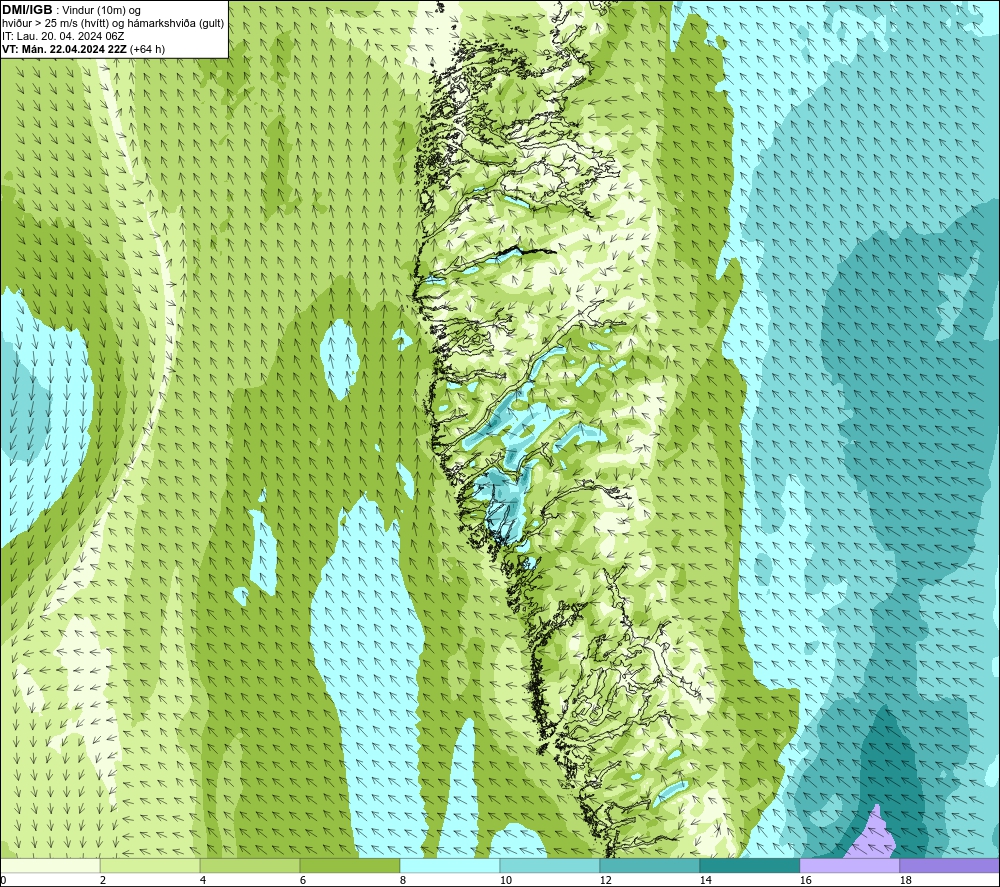
Task: Click the 6–8 m/s darker green legend swatch
Action: pos(349,865)
